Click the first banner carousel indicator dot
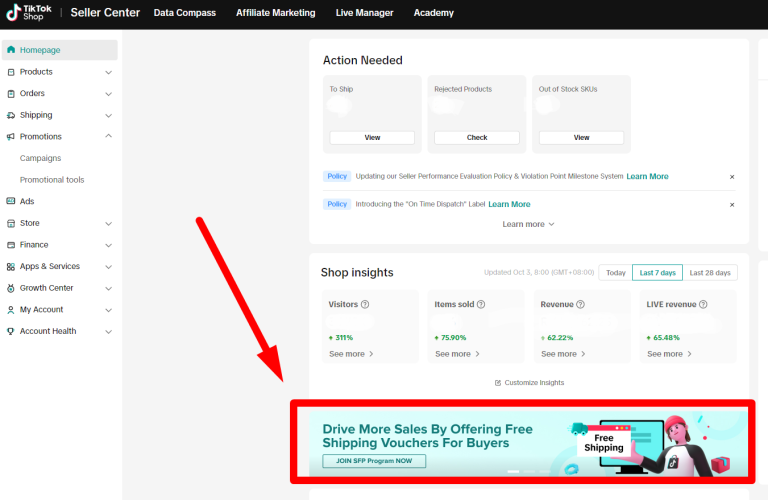The width and height of the screenshot is (768, 500). coord(513,471)
